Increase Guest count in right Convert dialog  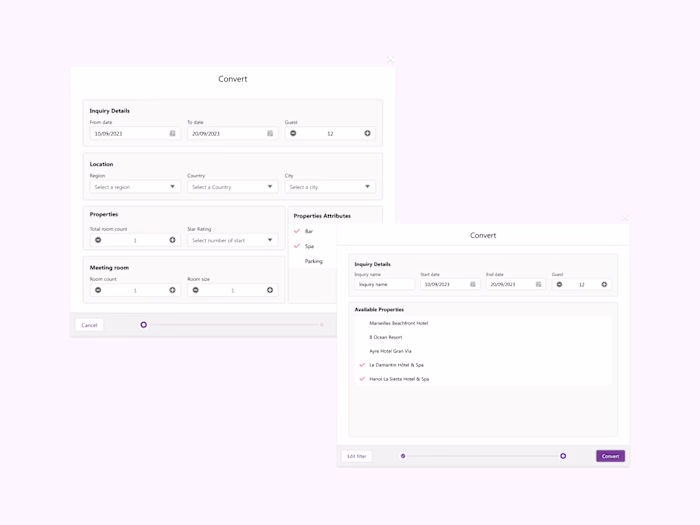(x=604, y=284)
